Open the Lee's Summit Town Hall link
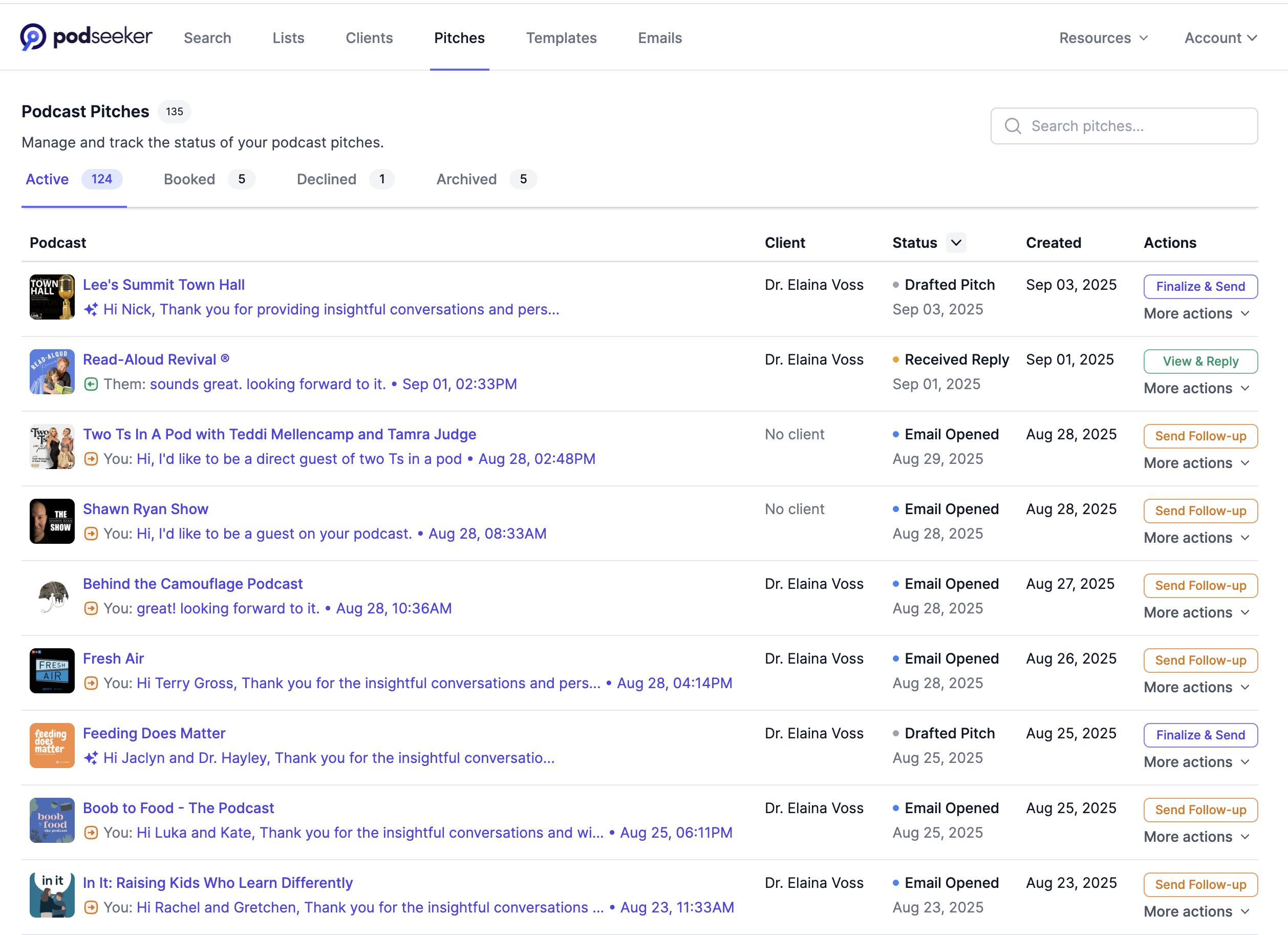The image size is (1288, 935). (x=163, y=285)
